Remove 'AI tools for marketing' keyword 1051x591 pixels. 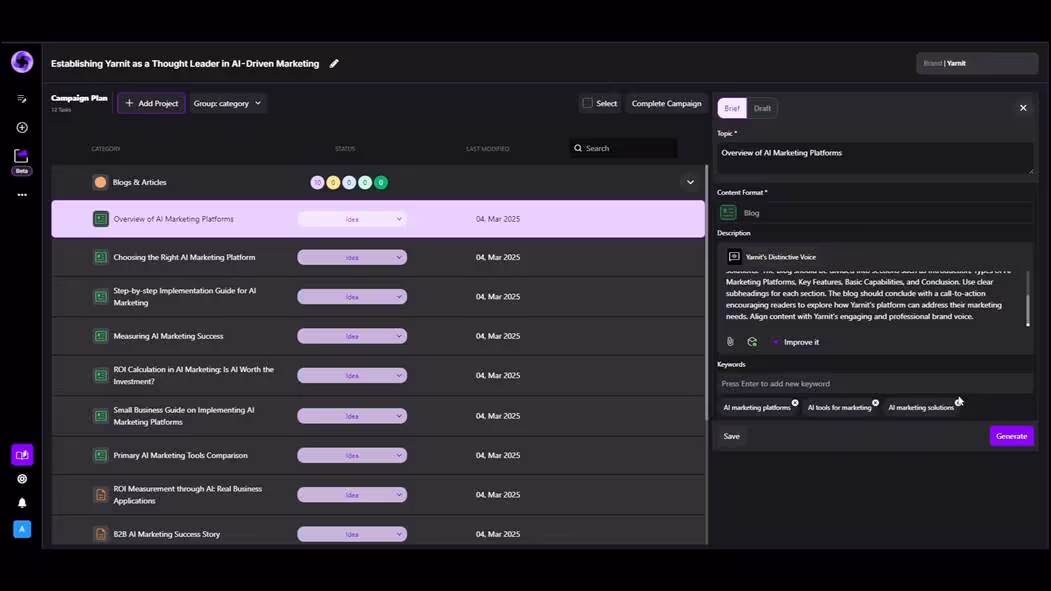pyautogui.click(x=875, y=403)
